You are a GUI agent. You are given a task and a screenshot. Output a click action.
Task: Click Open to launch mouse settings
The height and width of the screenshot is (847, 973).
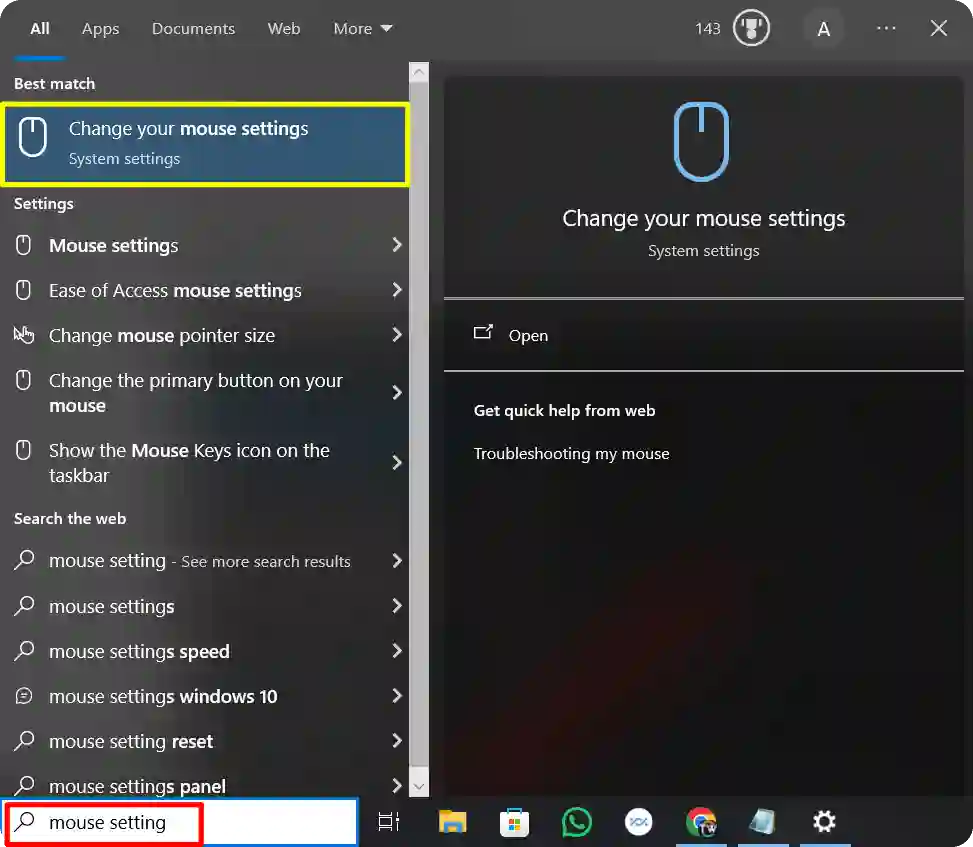click(528, 335)
